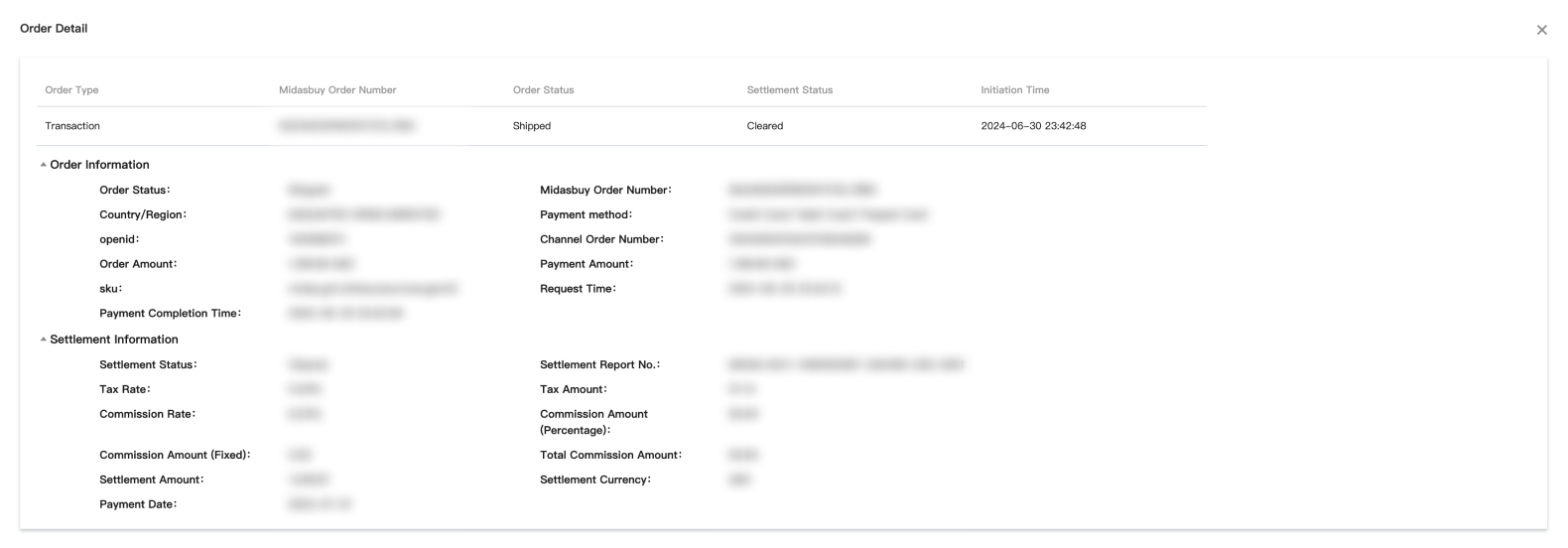
Task: Click the Settlement Status column header
Action: pos(789,90)
